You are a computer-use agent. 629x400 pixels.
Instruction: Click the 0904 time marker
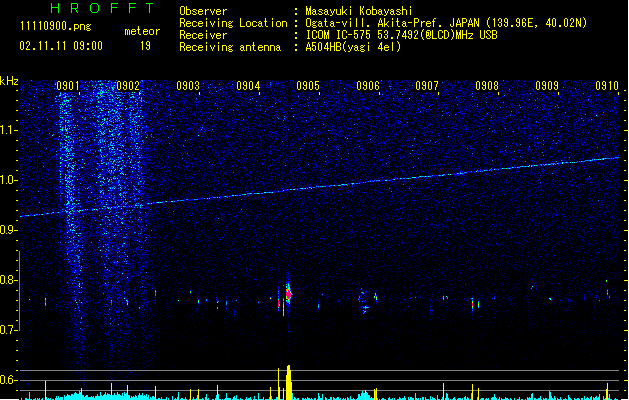point(248,86)
